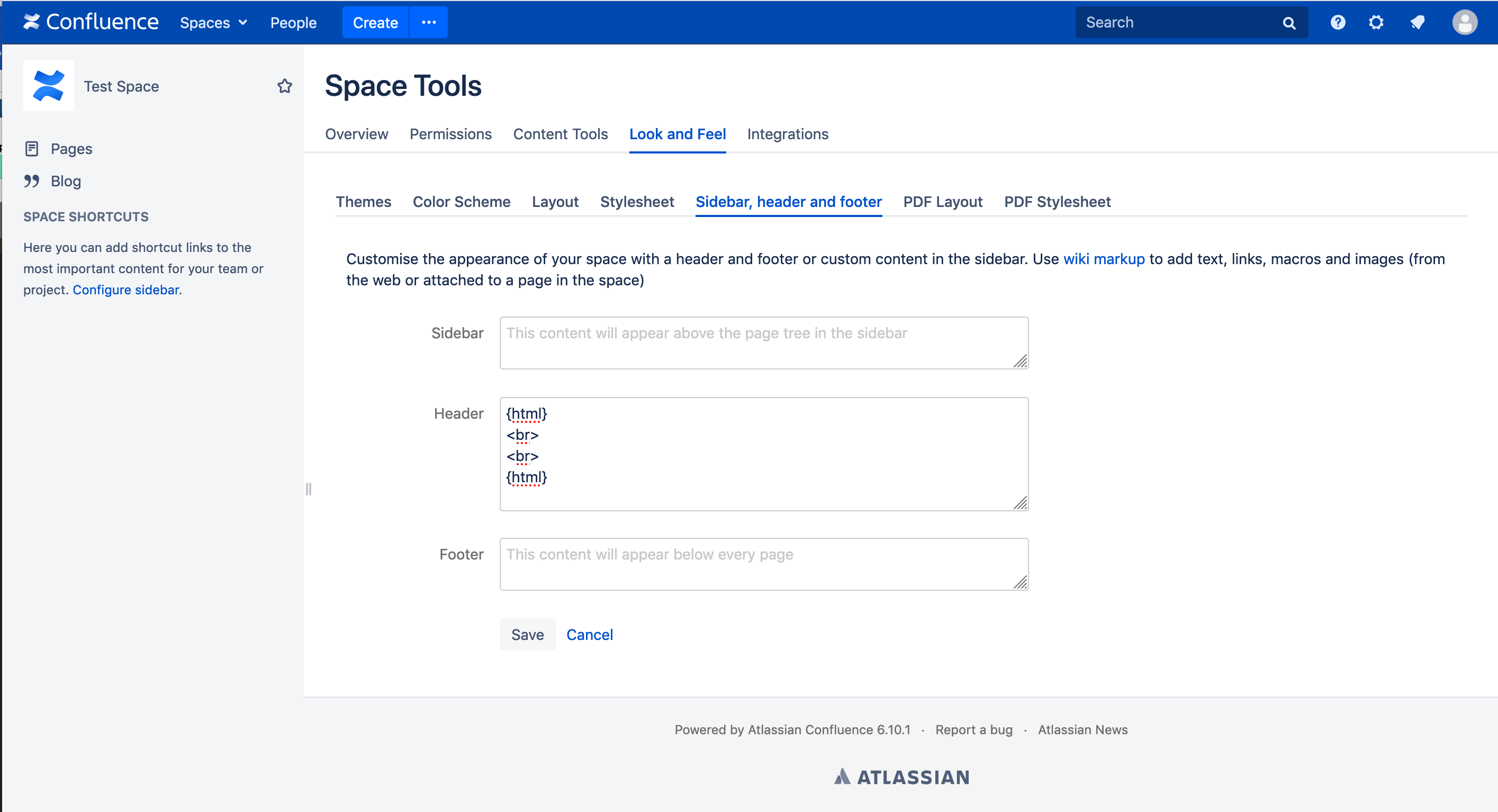Click the Cancel link

[x=589, y=635]
